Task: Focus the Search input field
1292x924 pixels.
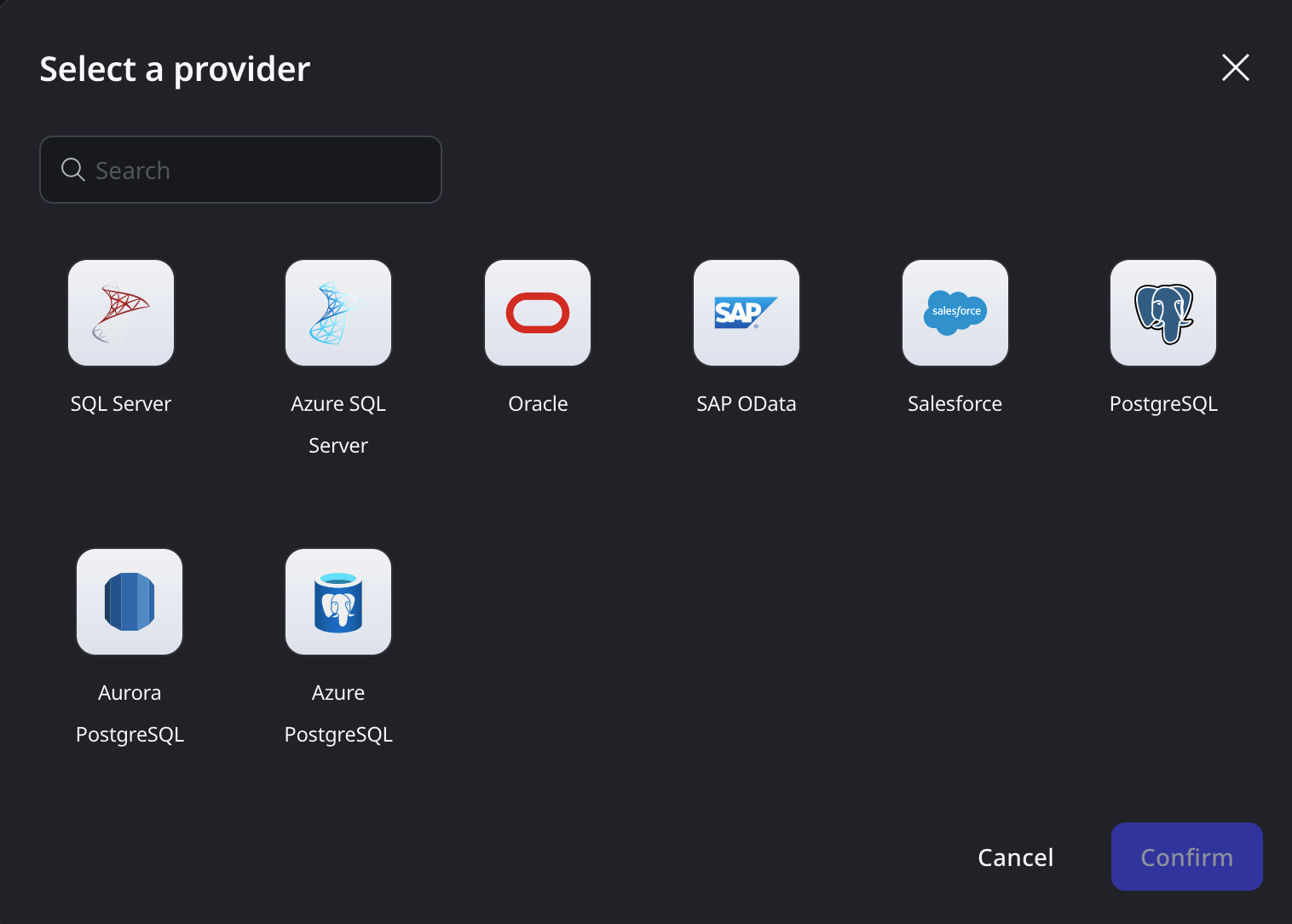Action: 240,170
